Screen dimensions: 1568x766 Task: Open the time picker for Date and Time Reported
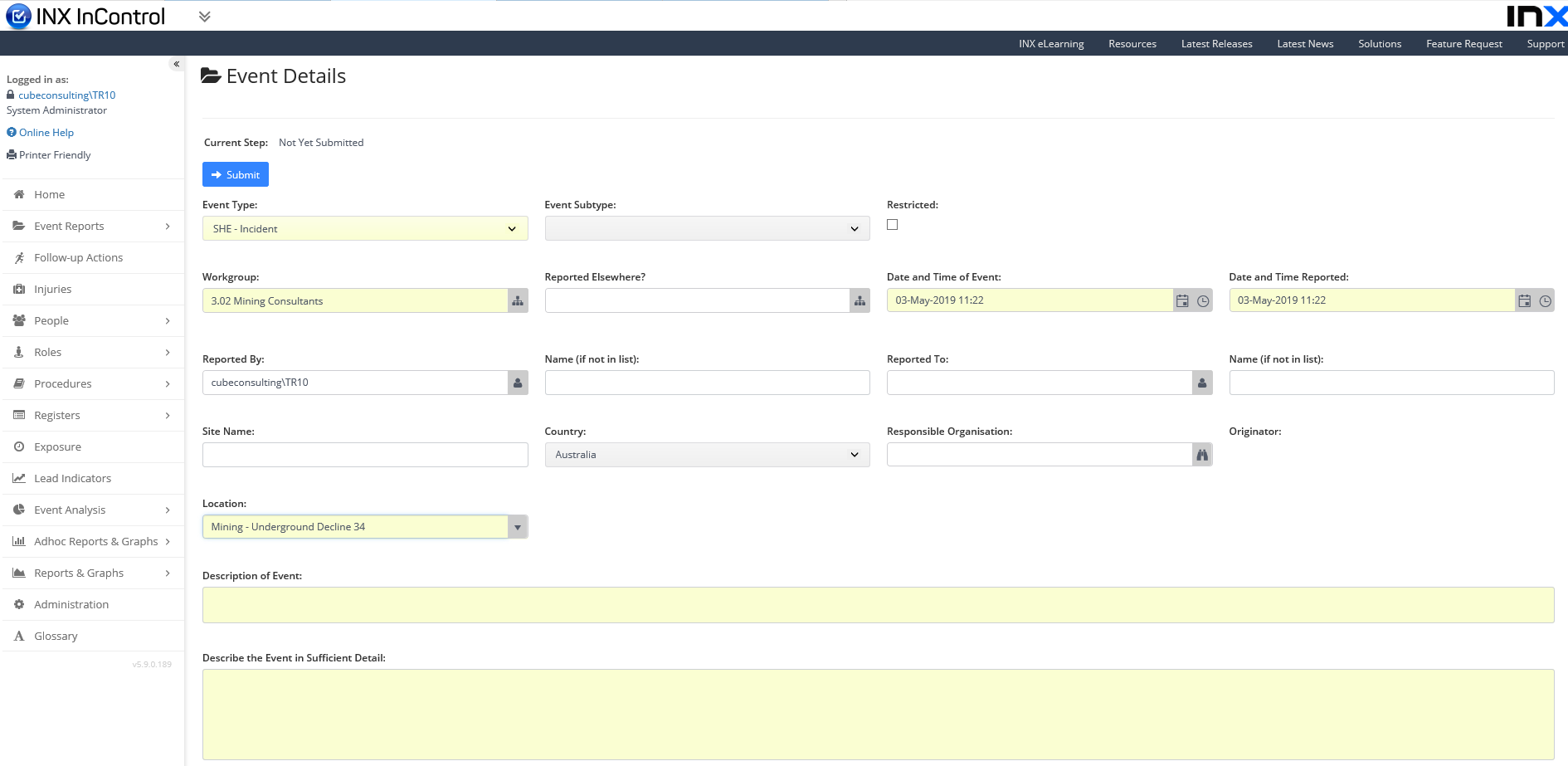pos(1545,300)
